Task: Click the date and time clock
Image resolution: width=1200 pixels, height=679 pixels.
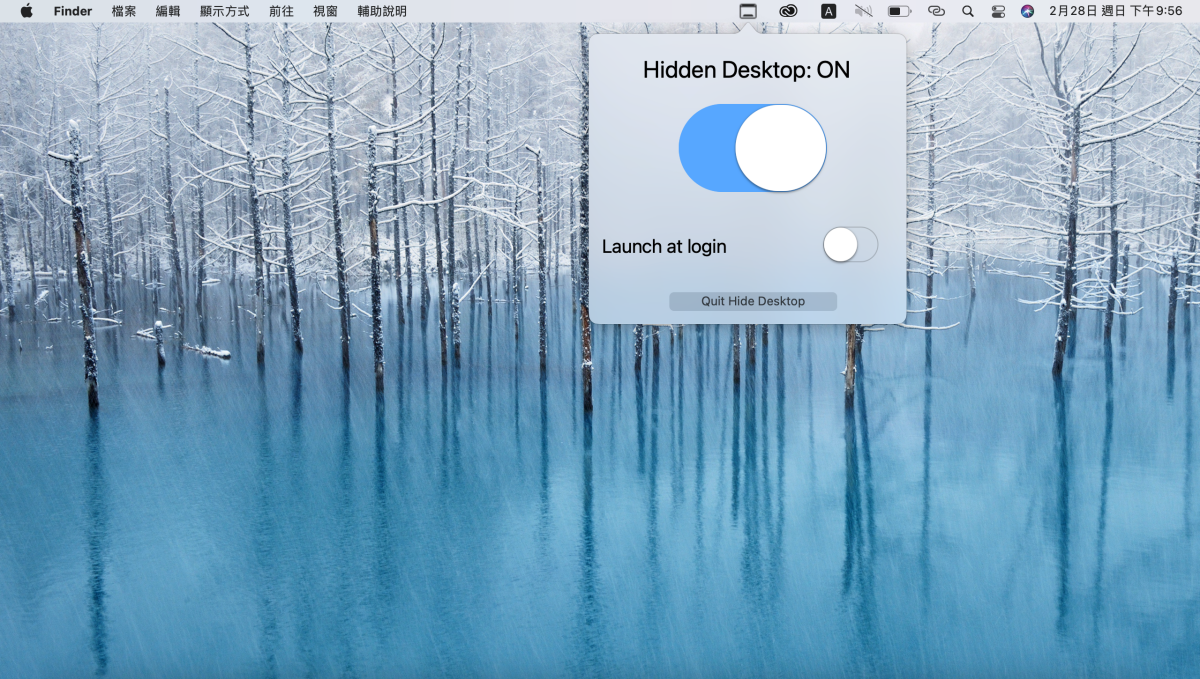Action: coord(1115,11)
